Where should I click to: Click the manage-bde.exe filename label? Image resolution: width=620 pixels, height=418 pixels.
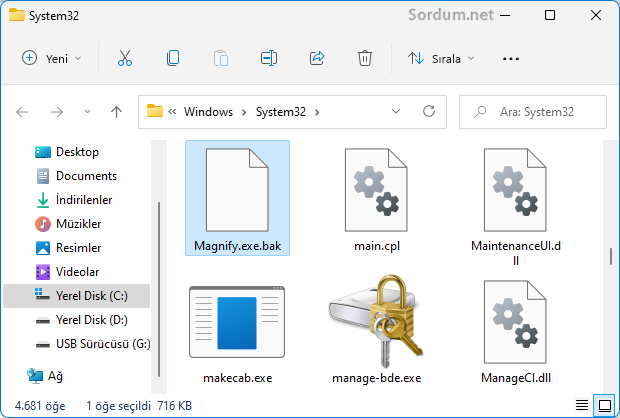pos(376,378)
